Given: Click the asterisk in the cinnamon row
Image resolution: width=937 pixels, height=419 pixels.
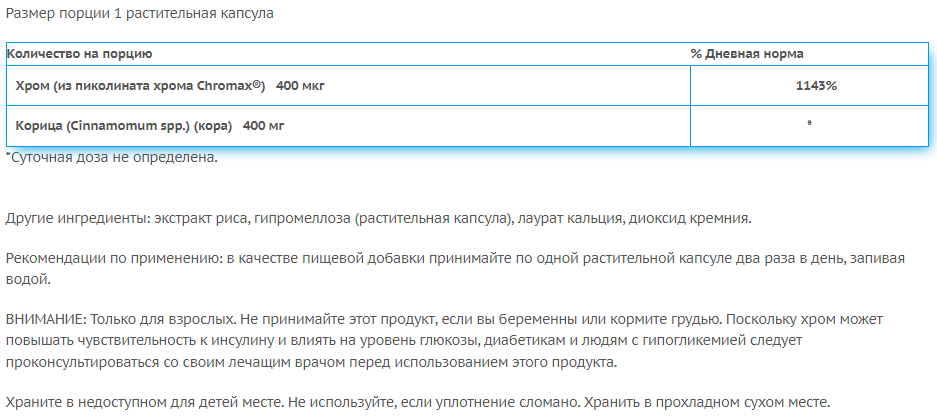Looking at the screenshot, I should (808, 124).
